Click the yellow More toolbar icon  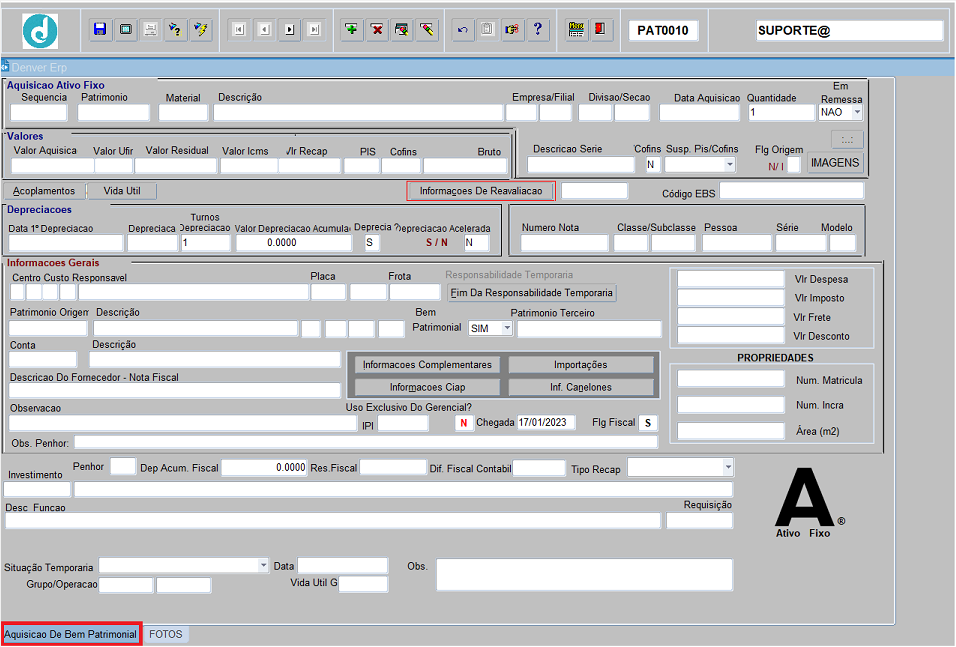click(576, 29)
